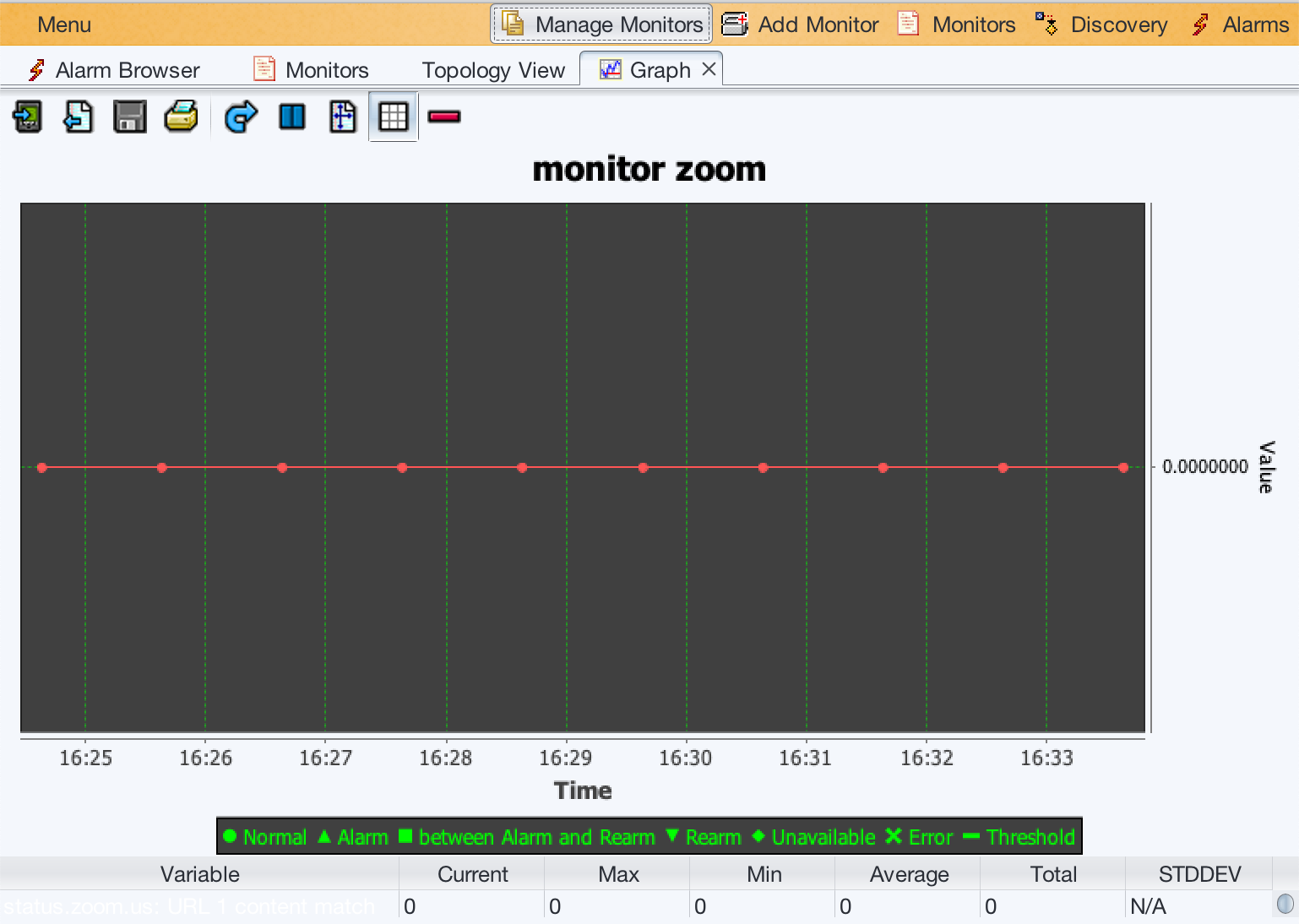Click the STDDEV column header

pyautogui.click(x=1199, y=874)
